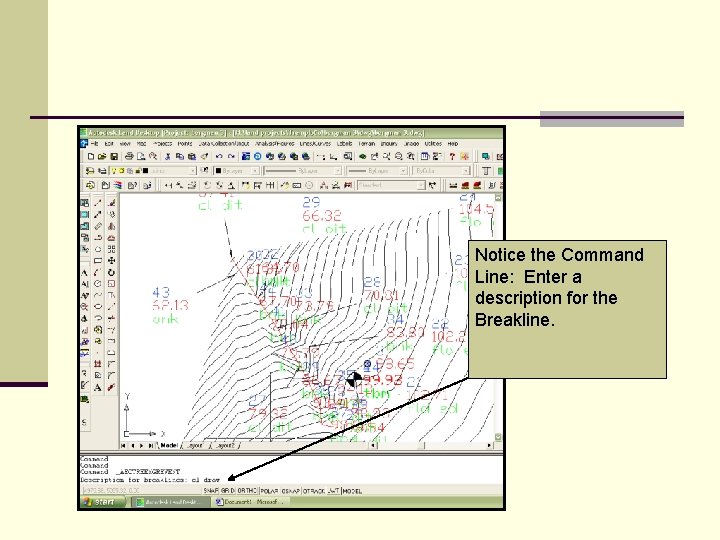Switch to the Layout2 tab

point(225,445)
